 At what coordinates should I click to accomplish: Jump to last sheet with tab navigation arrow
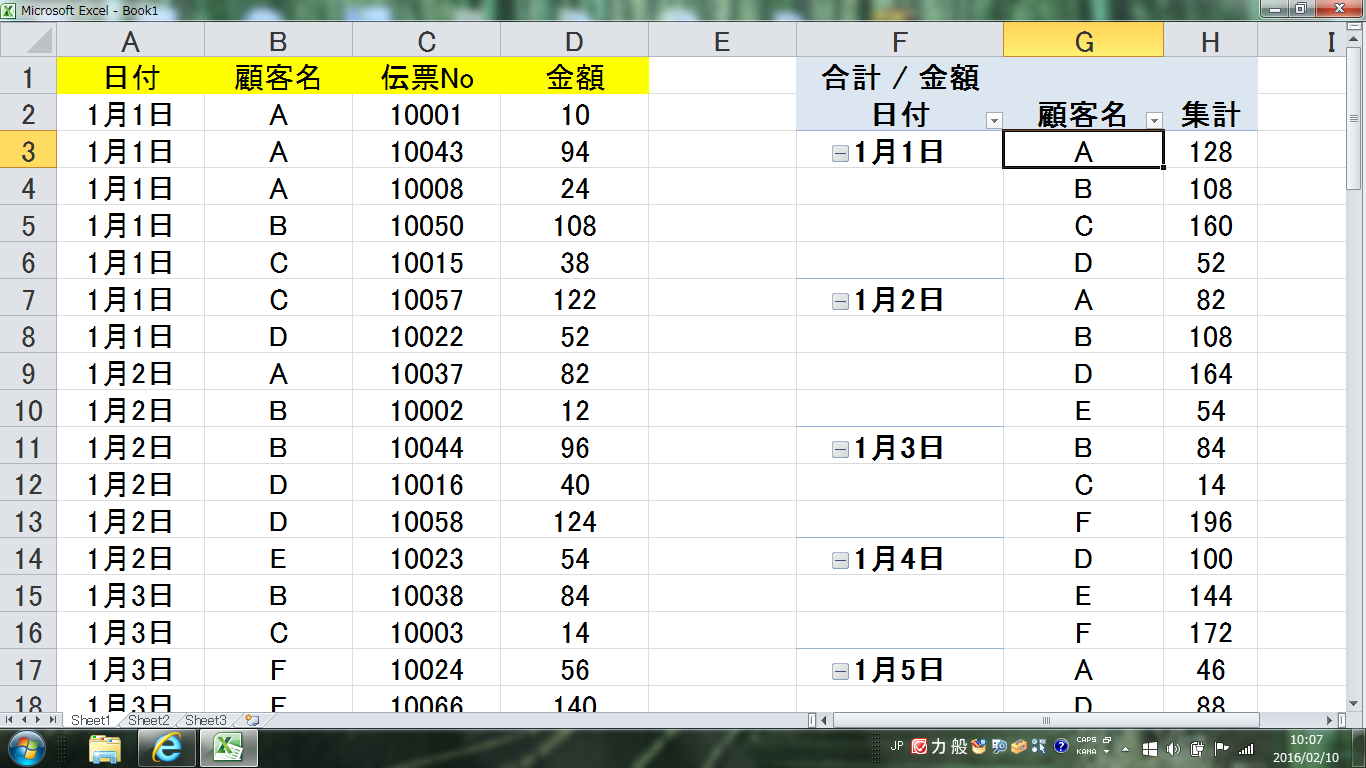pos(53,720)
